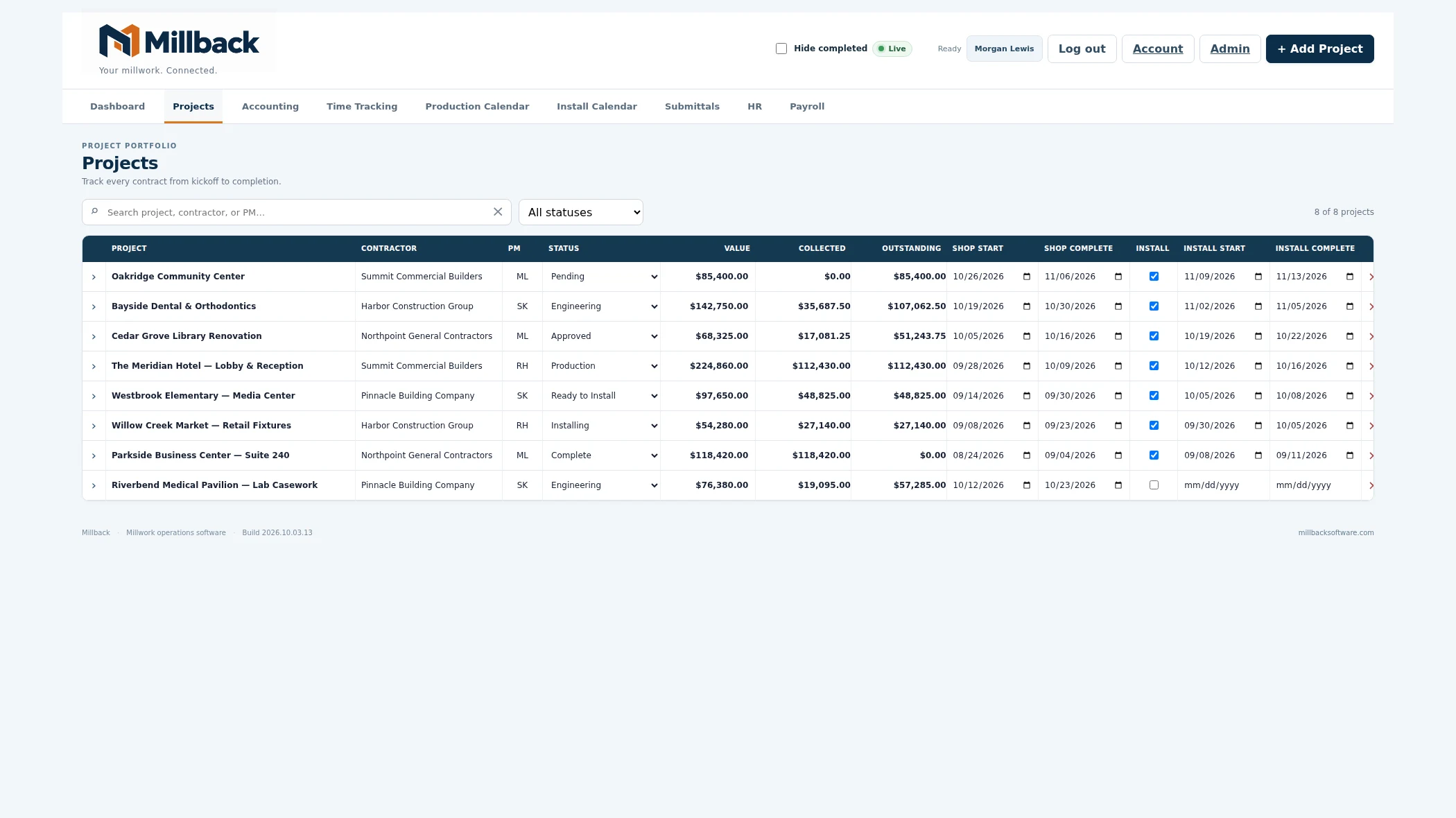Expand the Bayside Dental & Orthodontics row
The height and width of the screenshot is (818, 1456).
pos(94,306)
